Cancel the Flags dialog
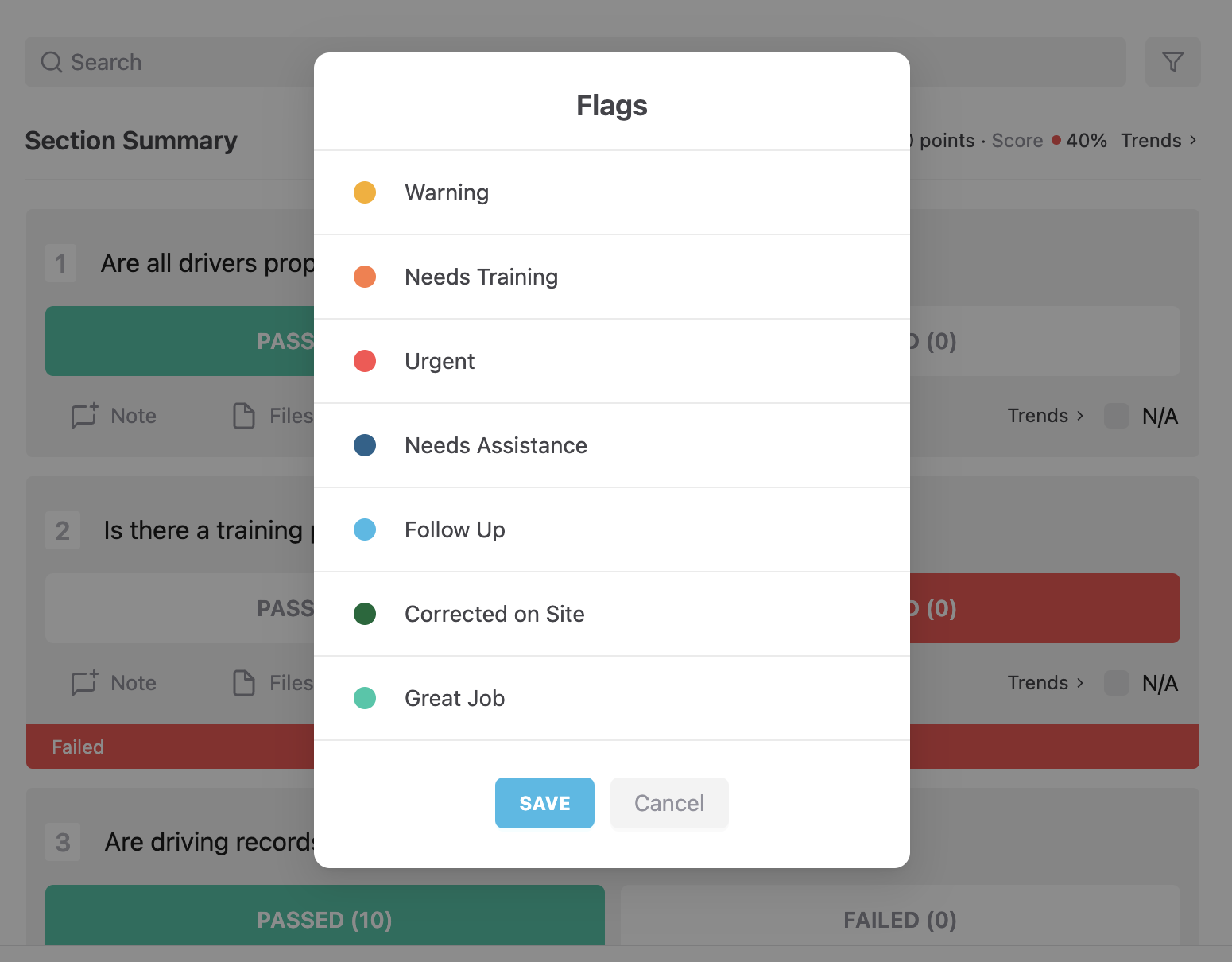Viewport: 1232px width, 962px height. (x=669, y=803)
